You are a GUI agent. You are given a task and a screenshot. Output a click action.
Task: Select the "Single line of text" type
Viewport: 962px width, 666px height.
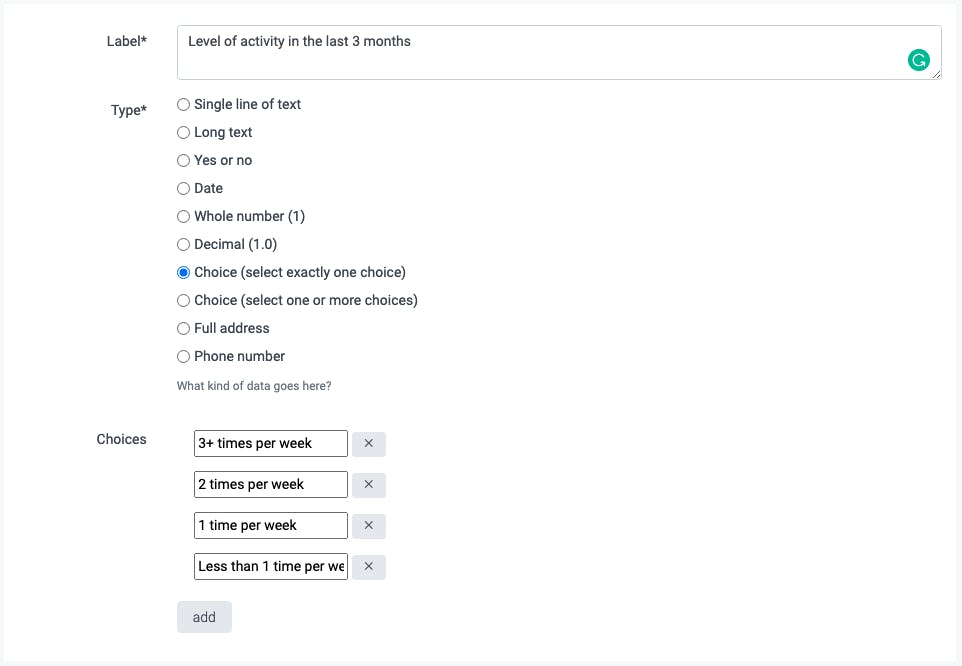click(x=183, y=104)
